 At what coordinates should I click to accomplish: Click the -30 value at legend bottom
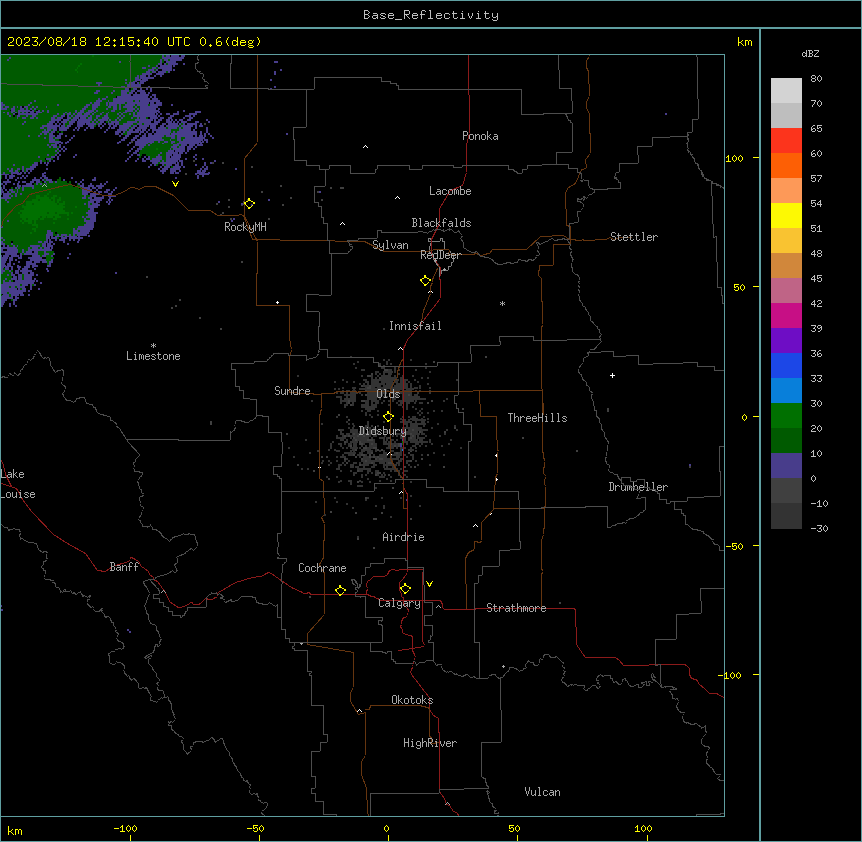coord(819,528)
